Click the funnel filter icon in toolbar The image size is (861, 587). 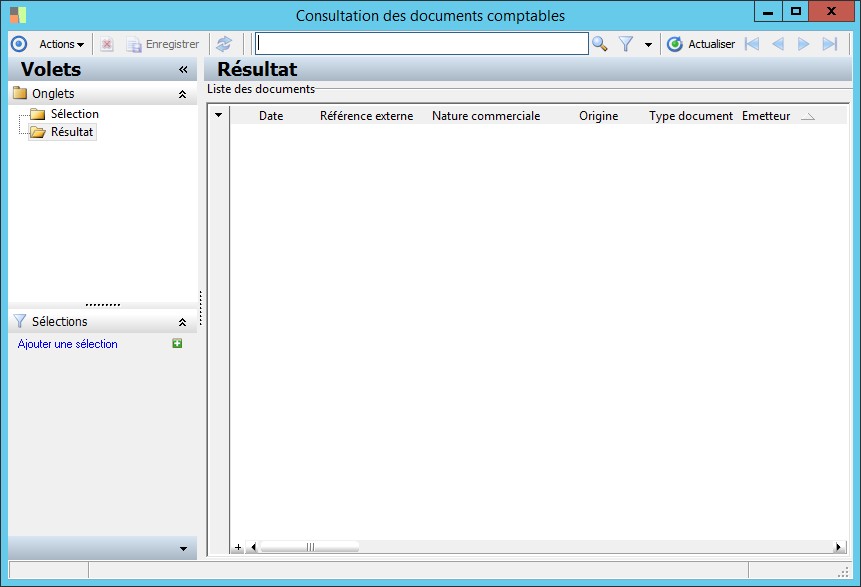[625, 44]
